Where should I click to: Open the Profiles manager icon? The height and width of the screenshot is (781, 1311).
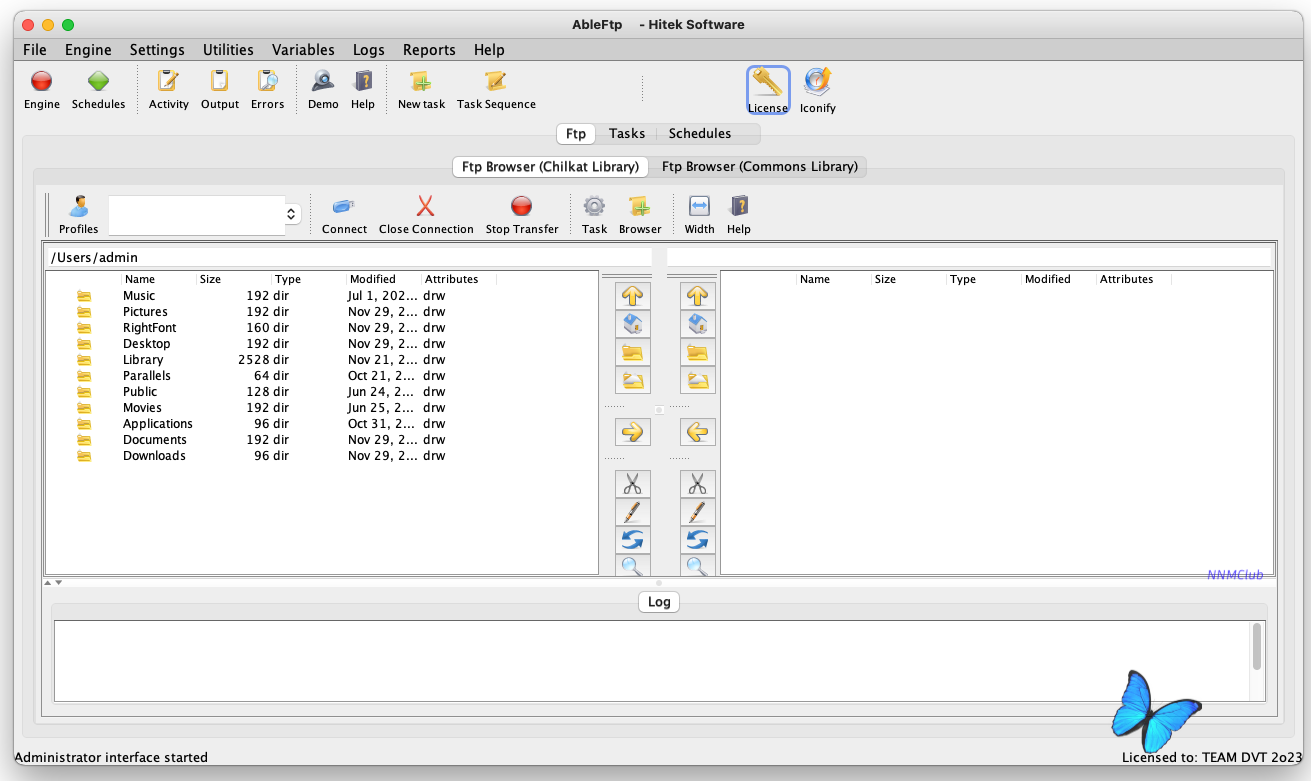79,206
